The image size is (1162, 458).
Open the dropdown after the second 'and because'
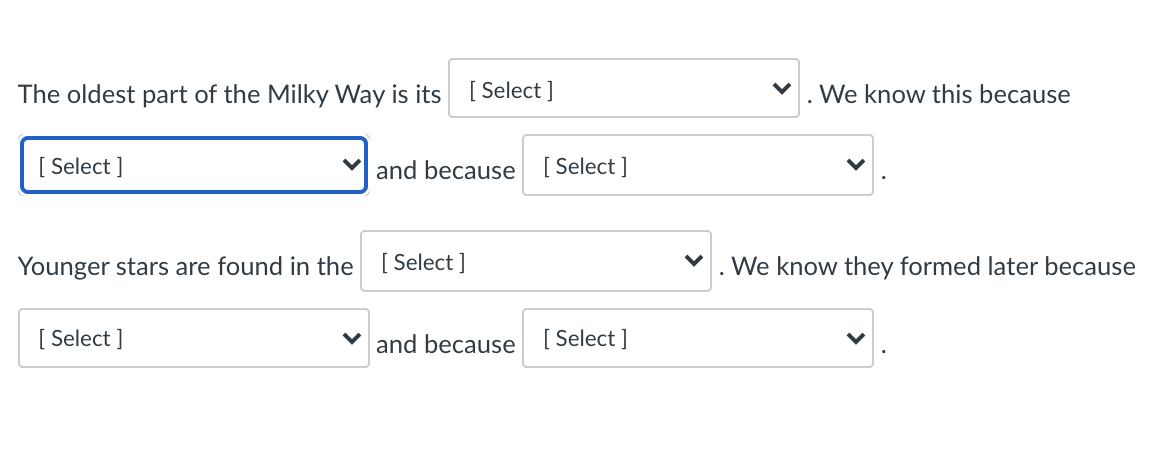697,338
